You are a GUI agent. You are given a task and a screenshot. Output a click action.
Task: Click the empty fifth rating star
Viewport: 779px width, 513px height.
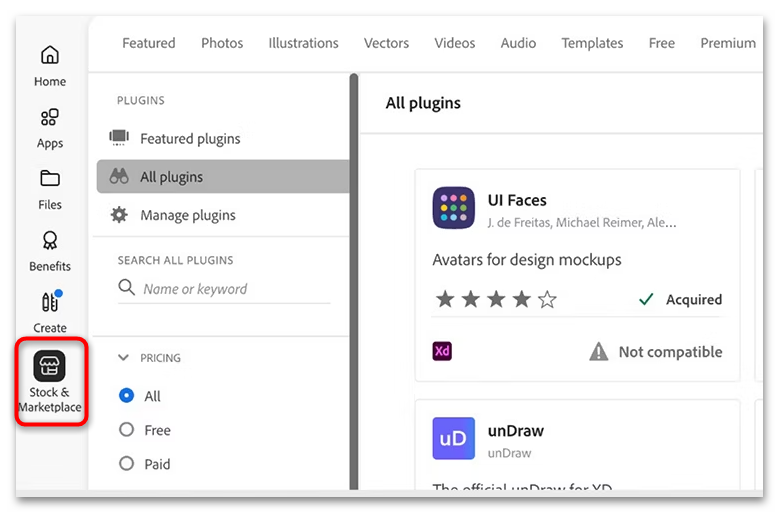tap(547, 299)
